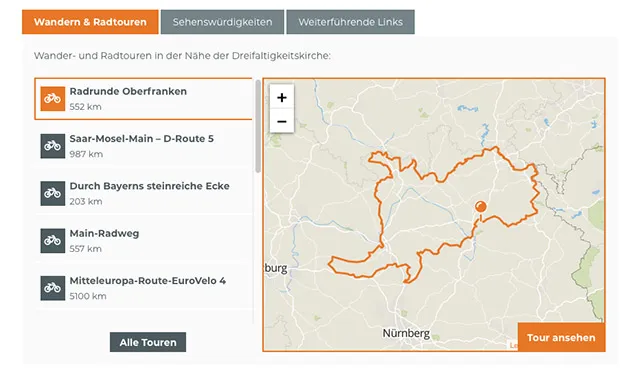Click the bicycle icon for Radrunde Oberfranken
Image resolution: width=640 pixels, height=374 pixels.
point(53,98)
